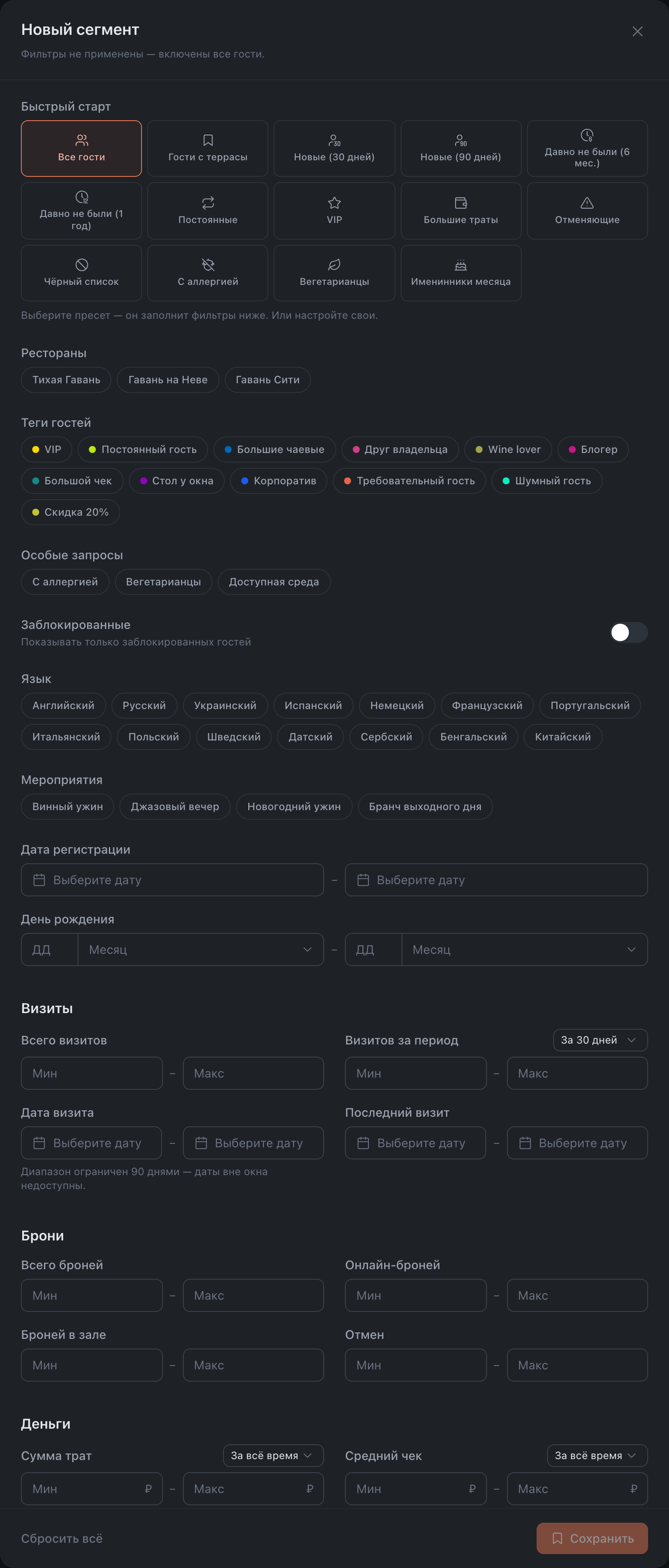Expand the birthday start 'Месяц' dropdown
Image resolution: width=669 pixels, height=1568 pixels.
pyautogui.click(x=201, y=950)
